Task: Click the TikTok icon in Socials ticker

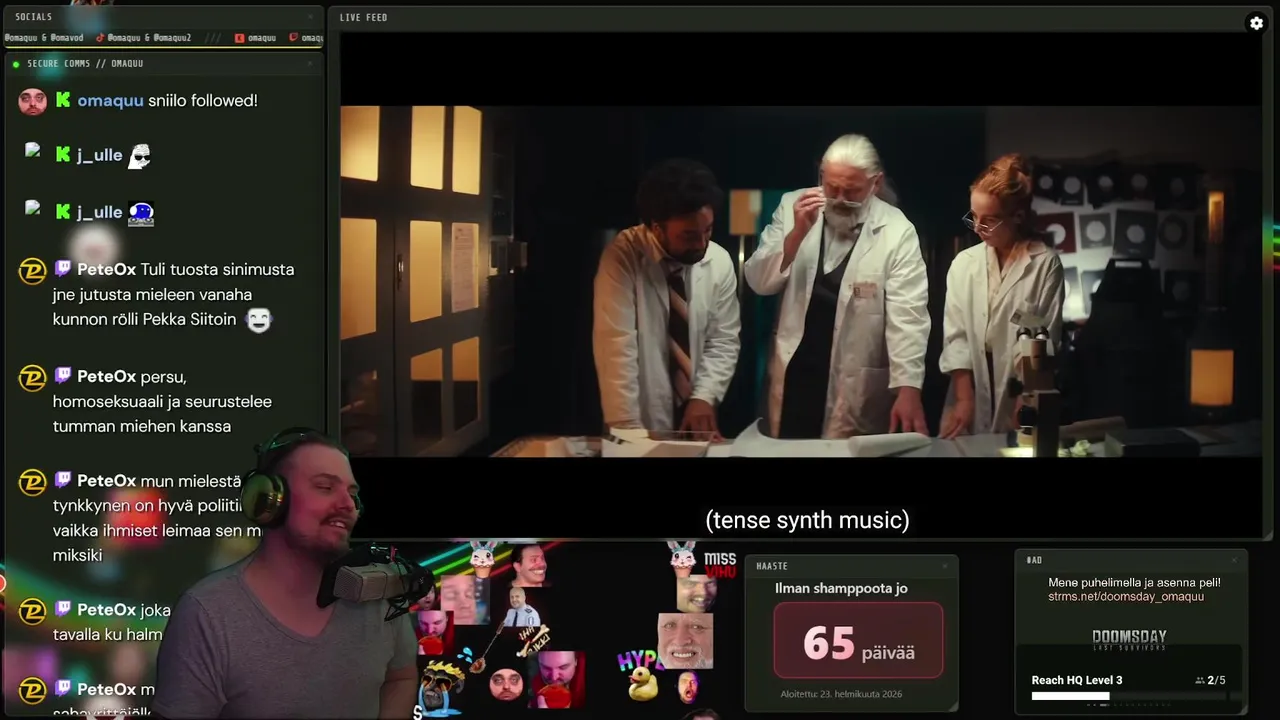Action: [x=100, y=38]
